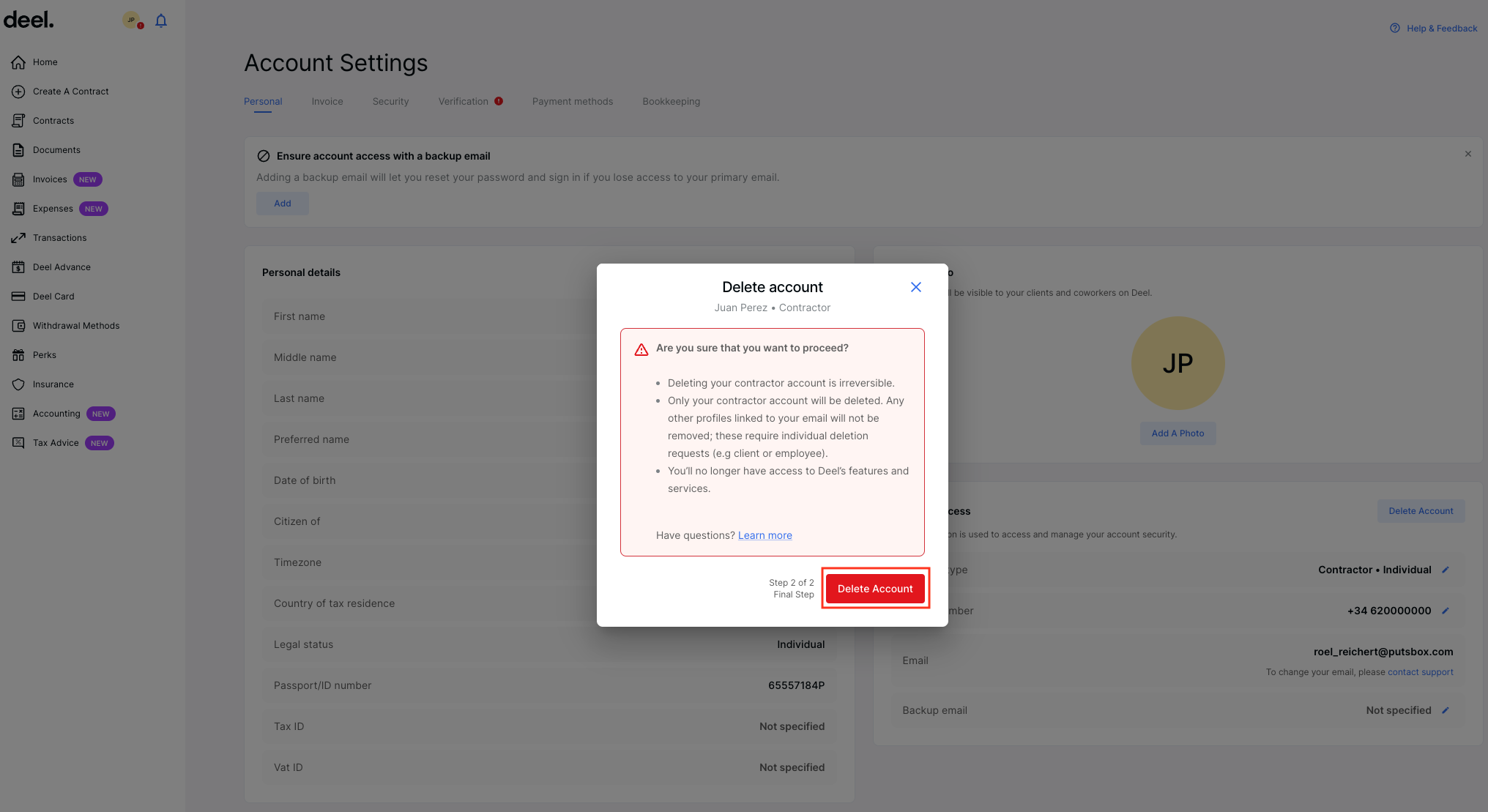Open Deel Card settings

click(52, 296)
